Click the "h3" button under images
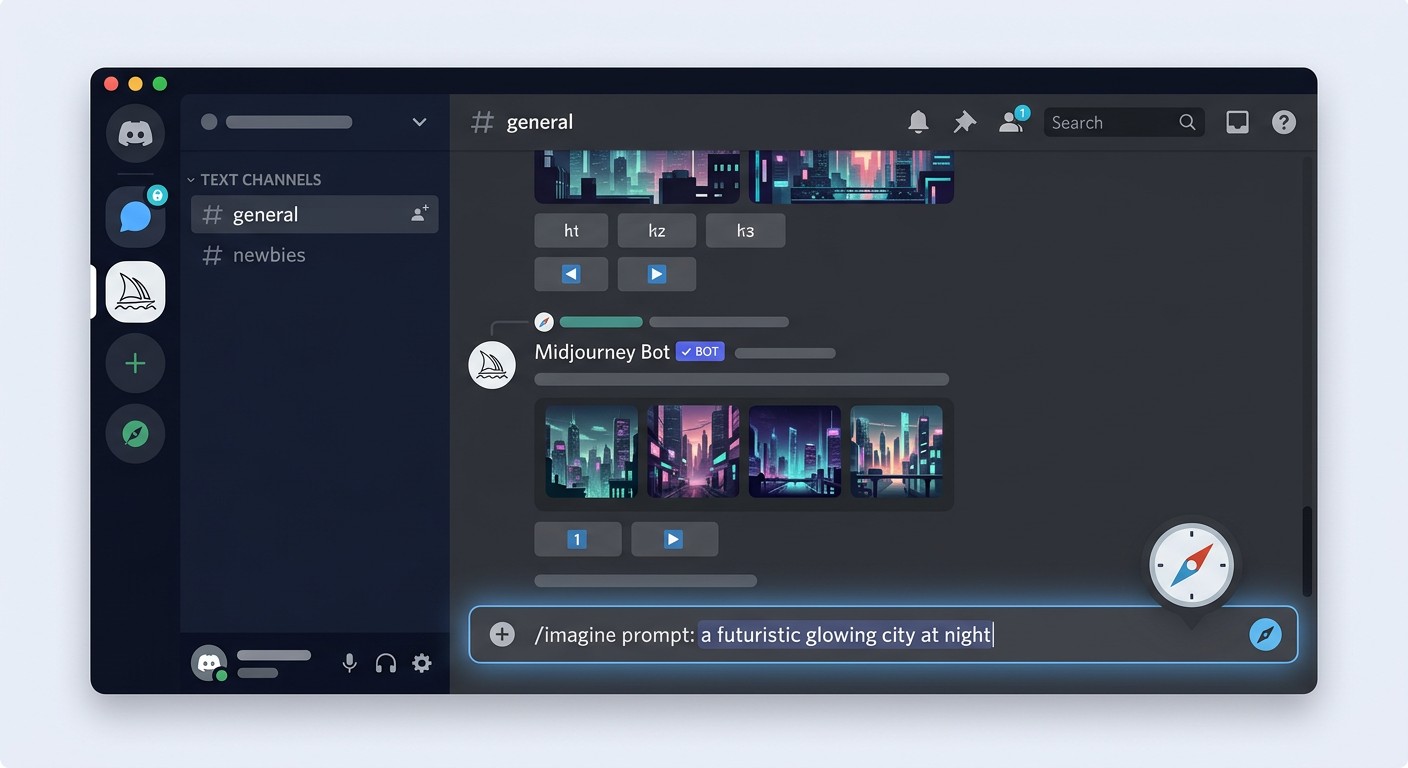This screenshot has width=1408, height=768. click(x=745, y=231)
